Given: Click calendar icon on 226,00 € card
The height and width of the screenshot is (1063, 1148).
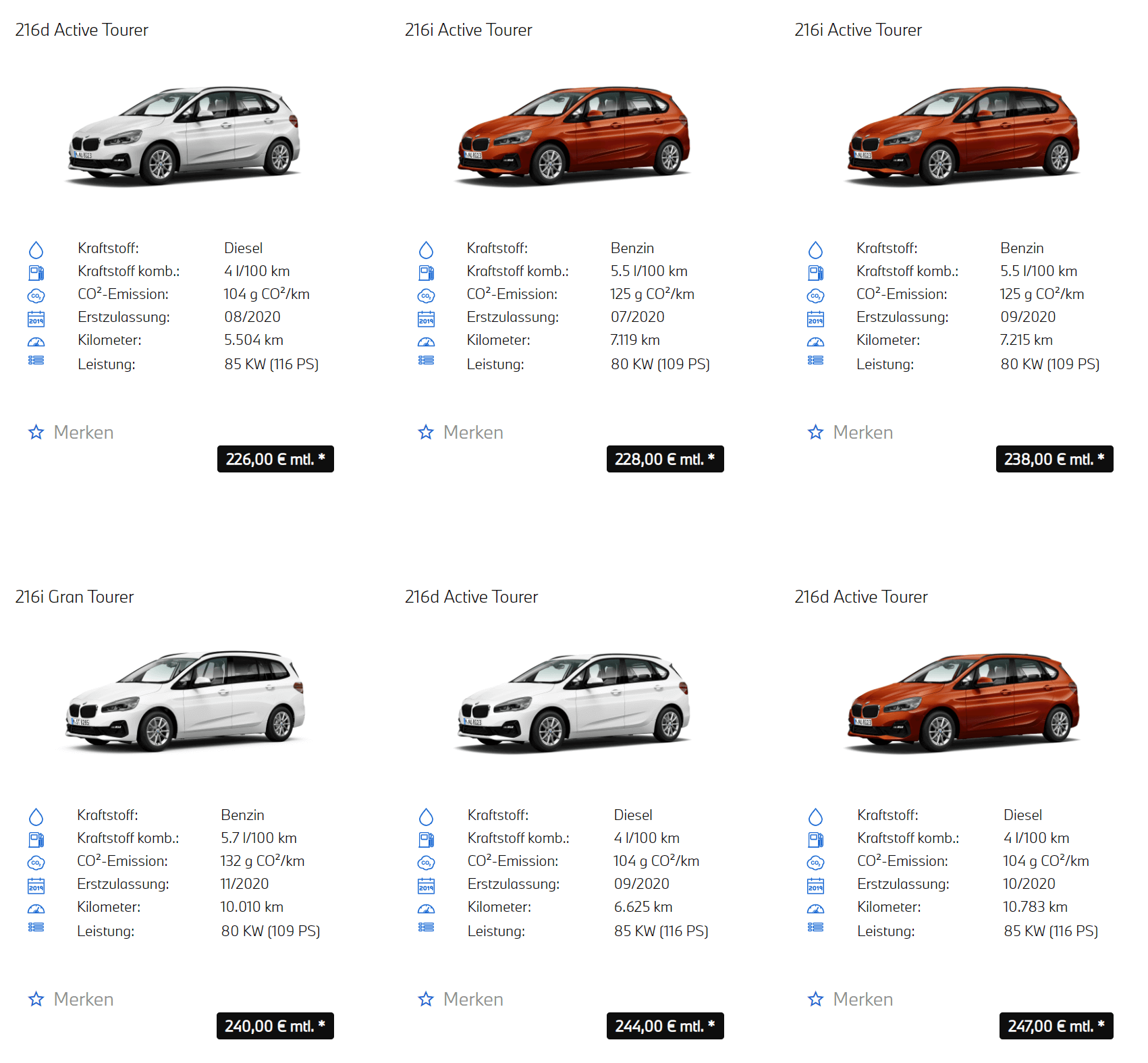Looking at the screenshot, I should [x=36, y=319].
